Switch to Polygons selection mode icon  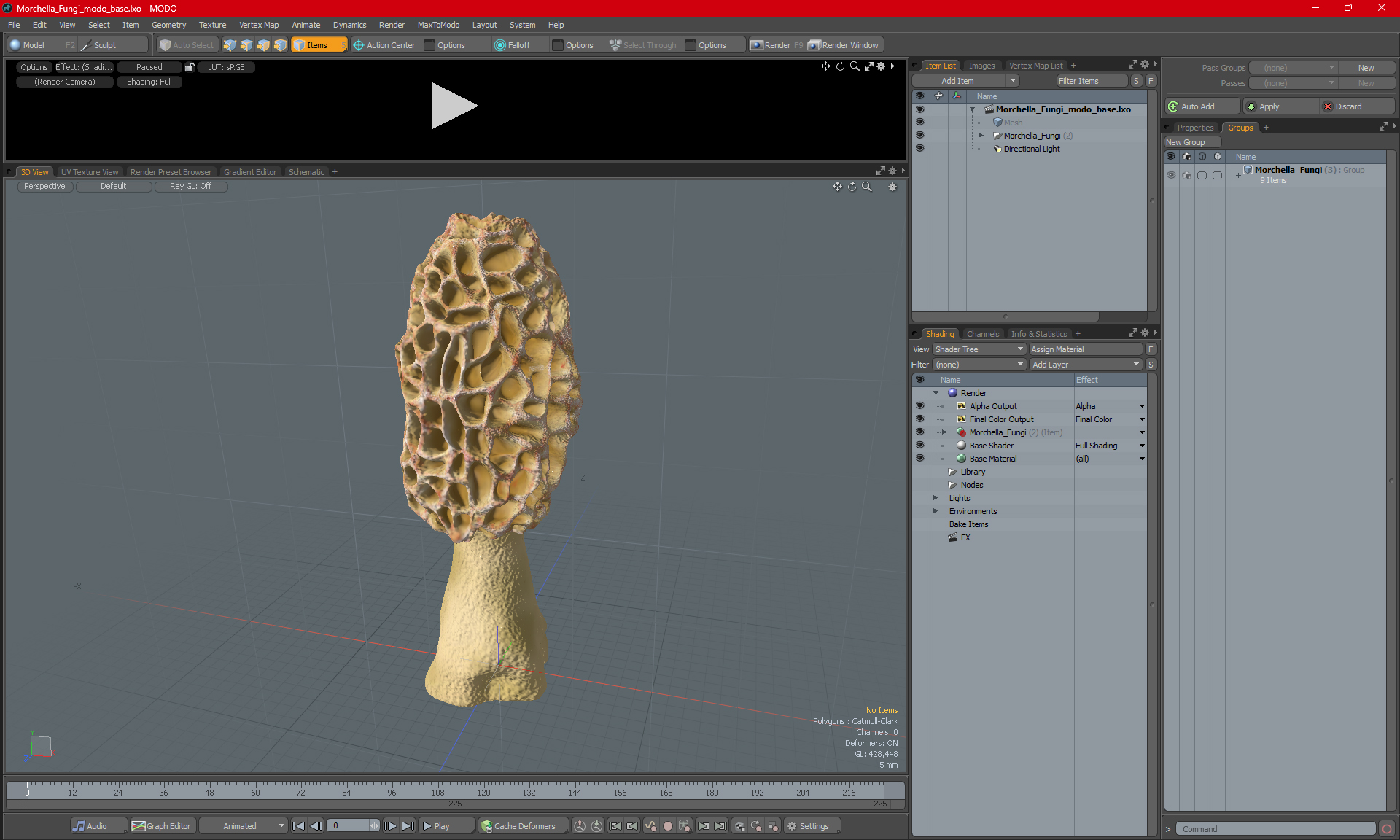[263, 45]
